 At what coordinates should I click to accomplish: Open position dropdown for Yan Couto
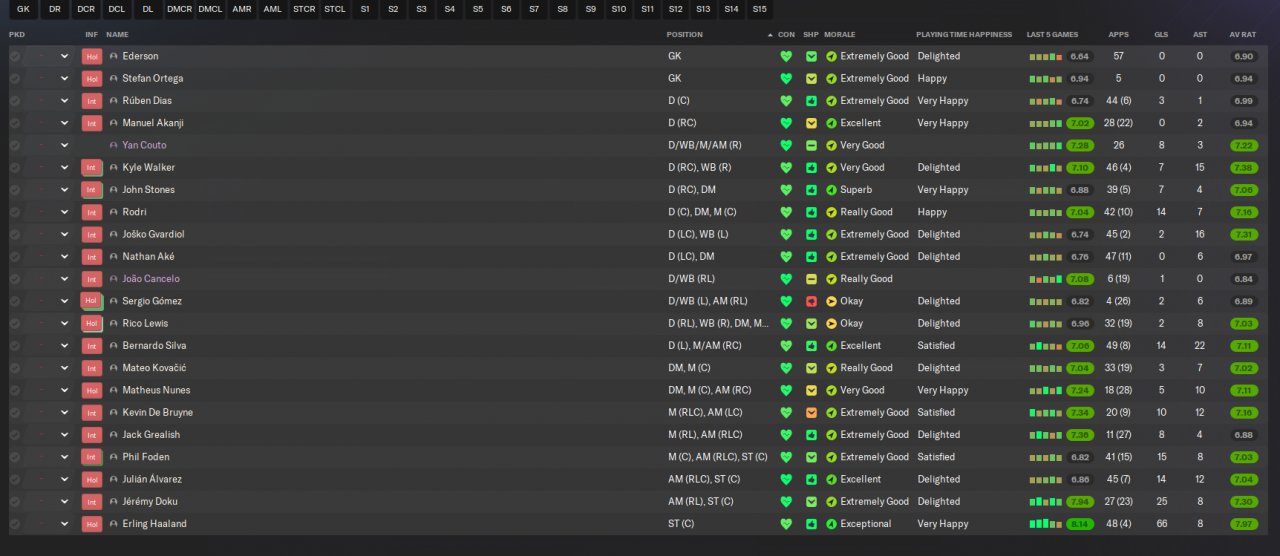pyautogui.click(x=64, y=146)
